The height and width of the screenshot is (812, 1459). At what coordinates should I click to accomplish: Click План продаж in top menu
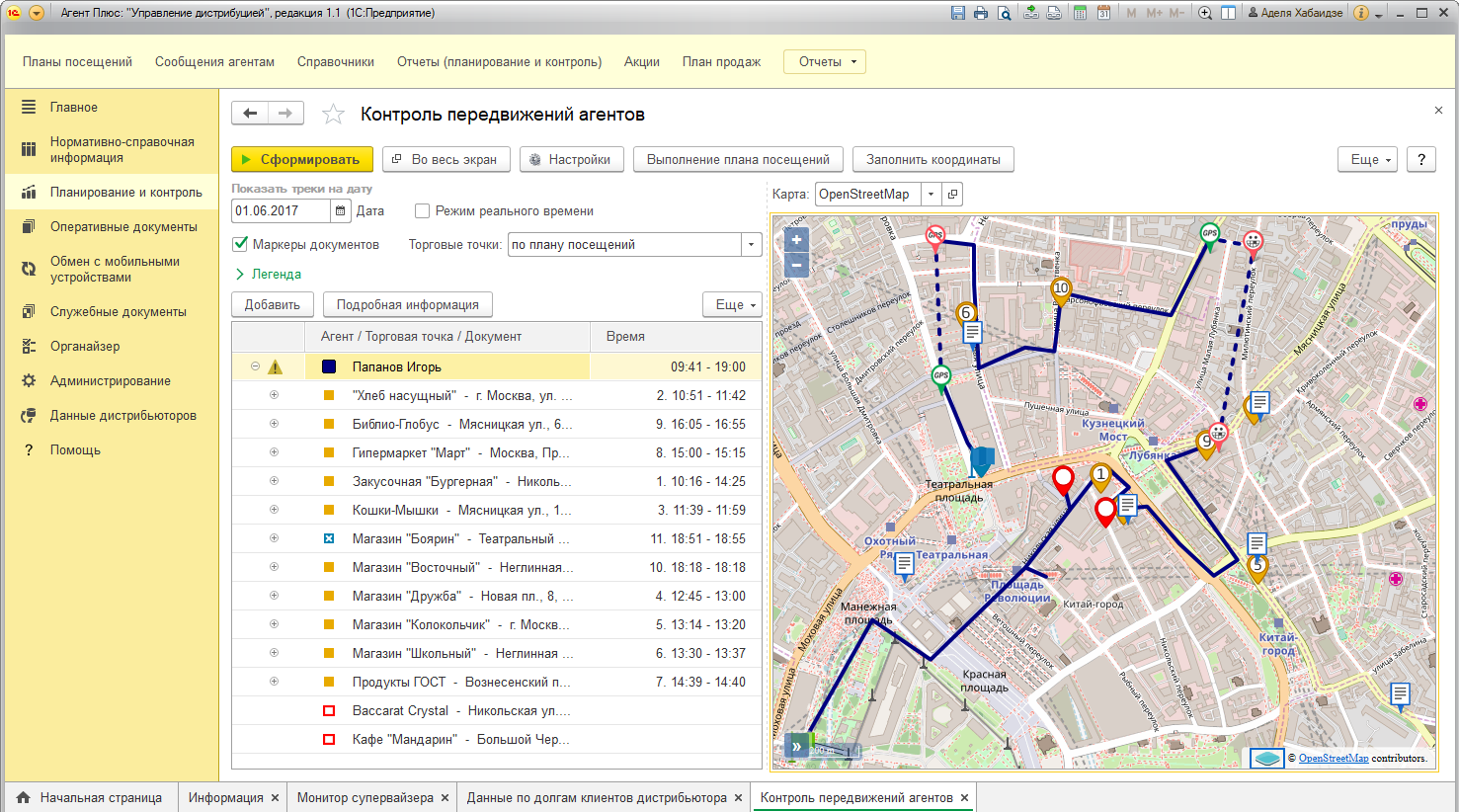(x=721, y=61)
